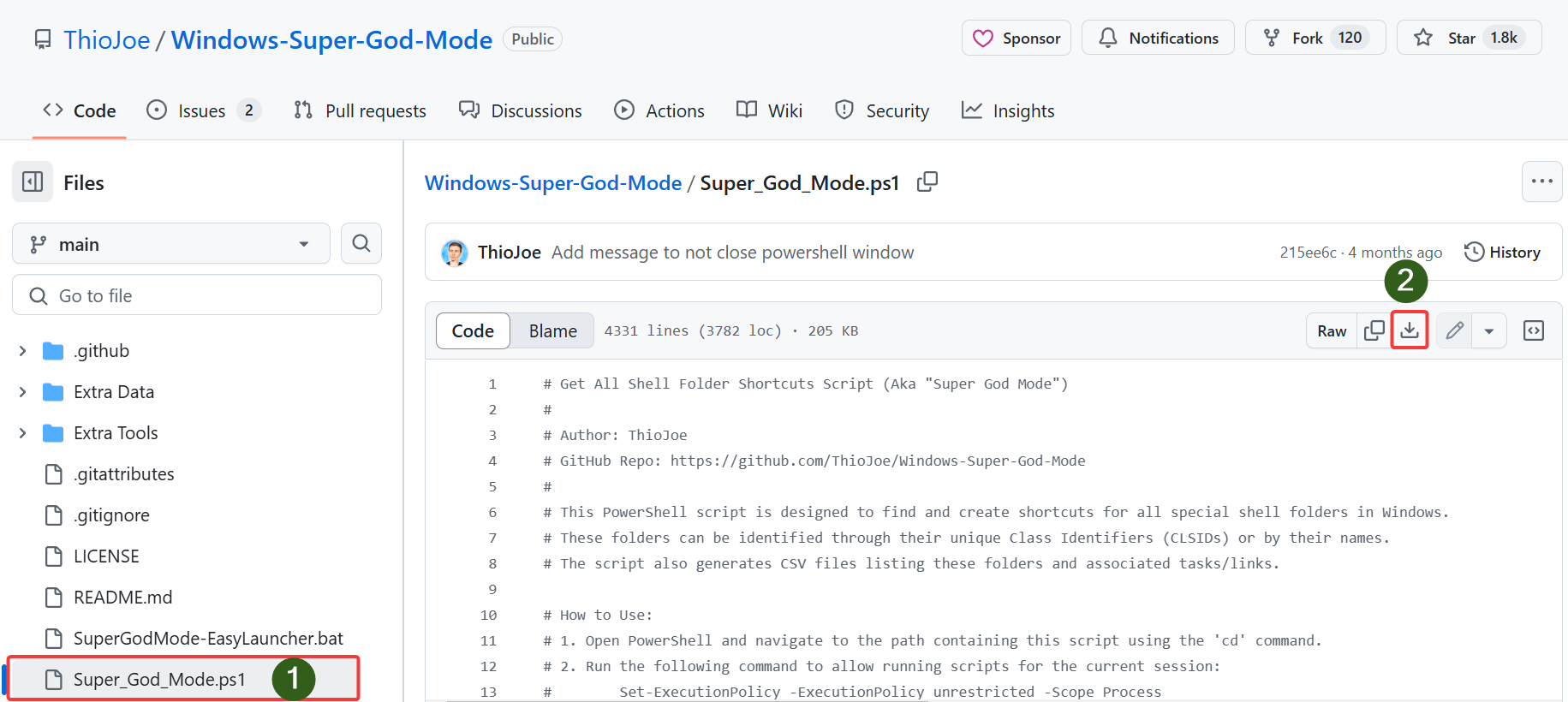Expand the Extra Tools folder
1568x702 pixels.
pyautogui.click(x=22, y=433)
